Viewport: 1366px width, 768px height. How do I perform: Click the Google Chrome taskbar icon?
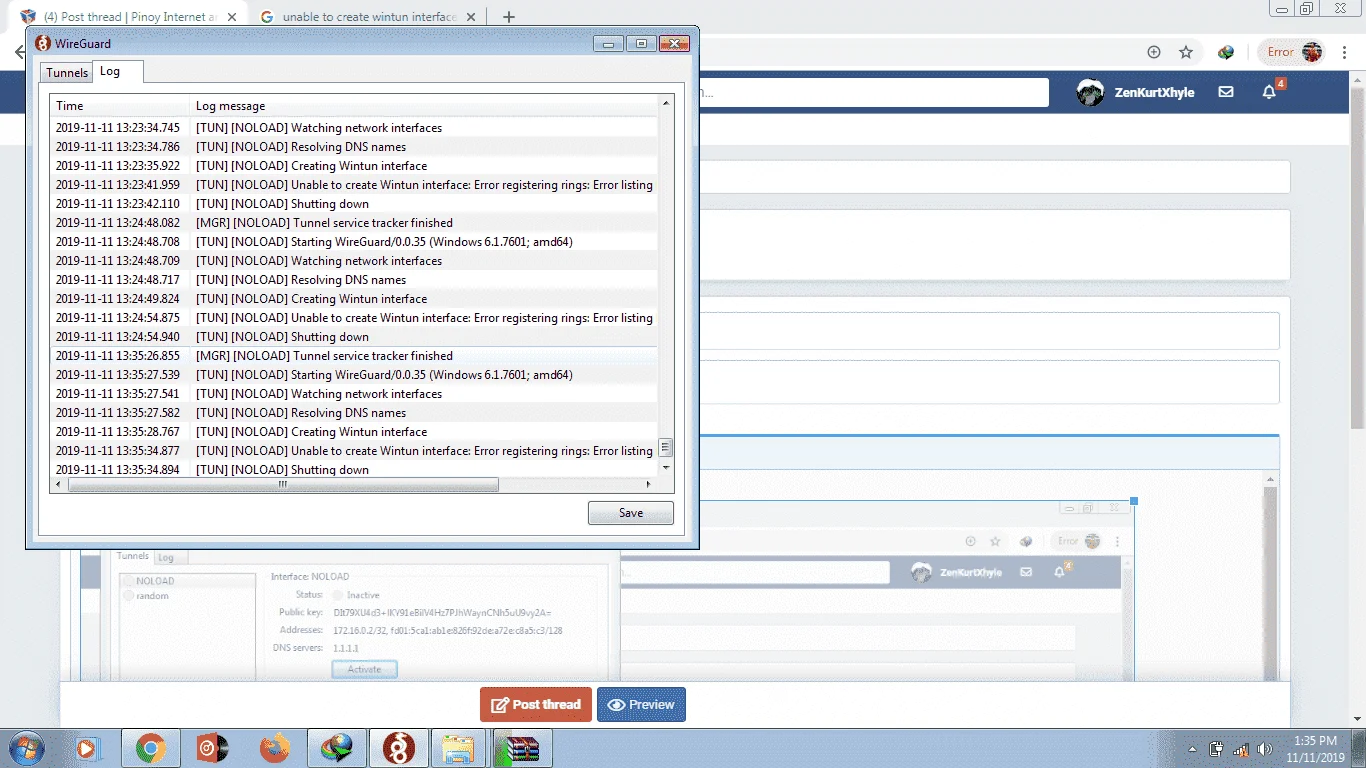click(151, 748)
